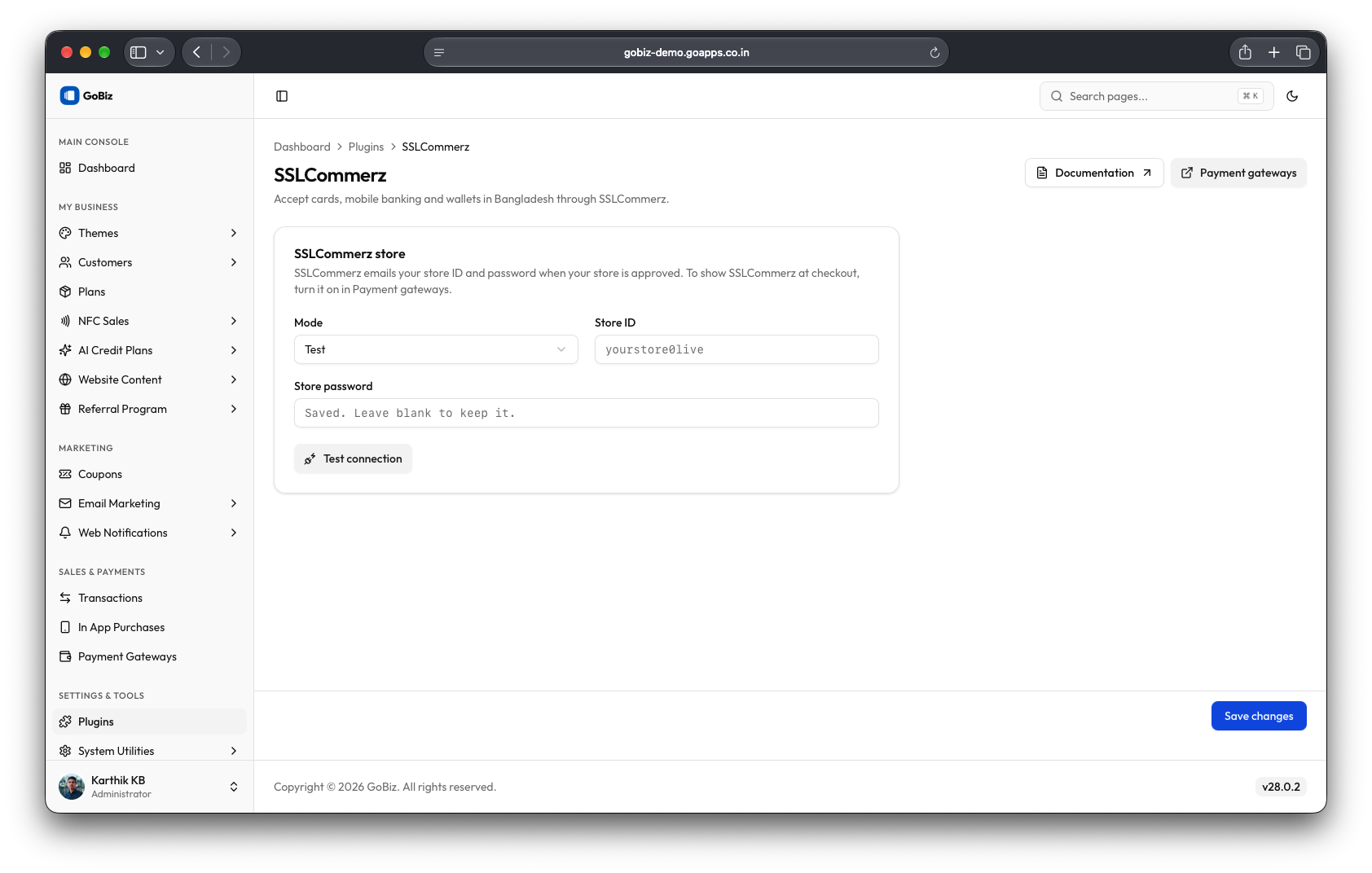Open the Plans menu item

coord(149,292)
